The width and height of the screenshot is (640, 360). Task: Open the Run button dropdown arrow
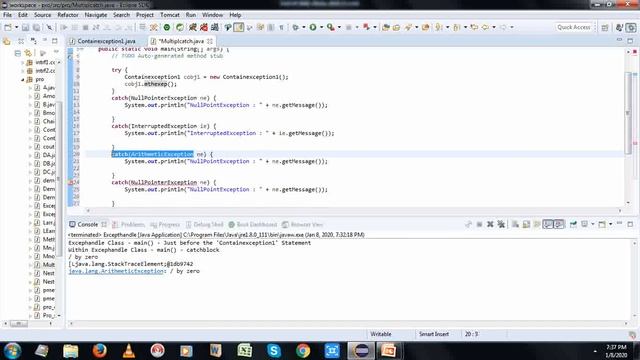(321, 27)
